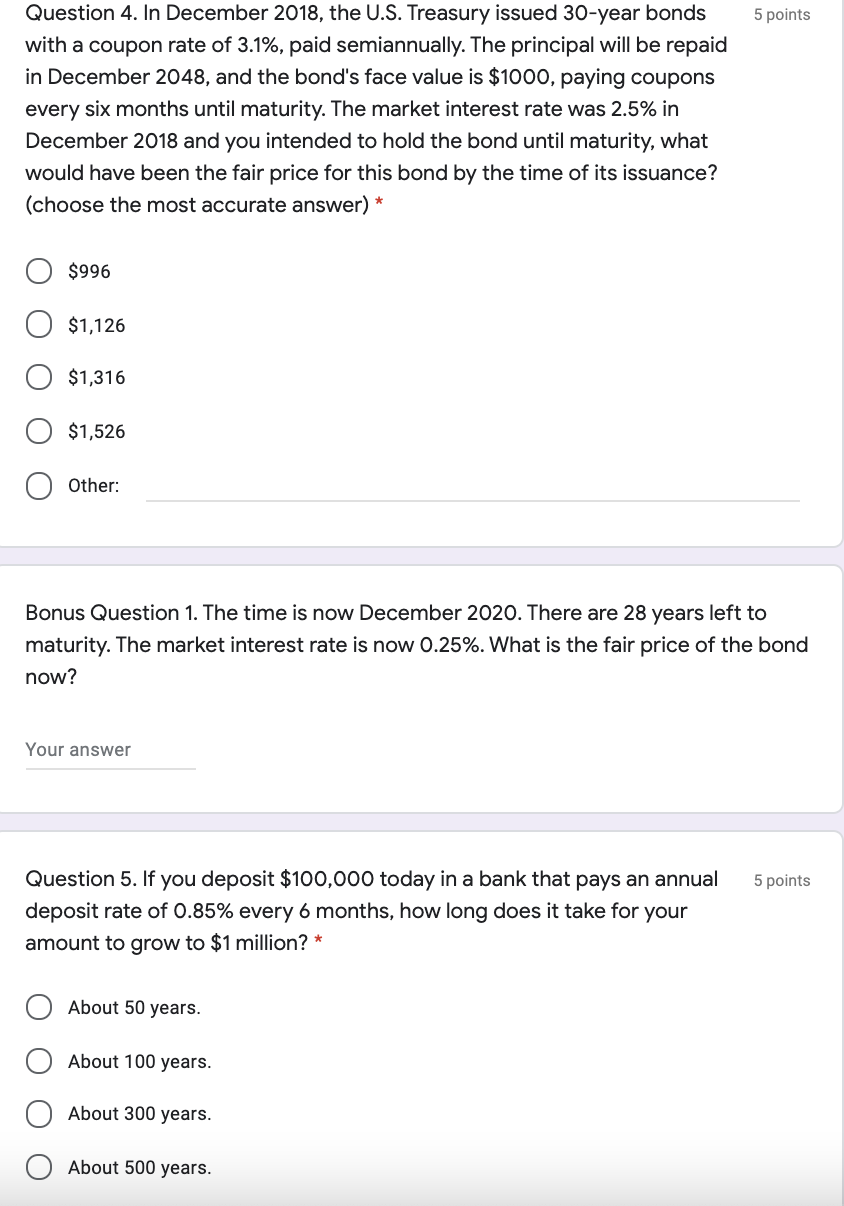Choose About 100 years answer
Image resolution: width=844 pixels, height=1206 pixels.
click(39, 1061)
